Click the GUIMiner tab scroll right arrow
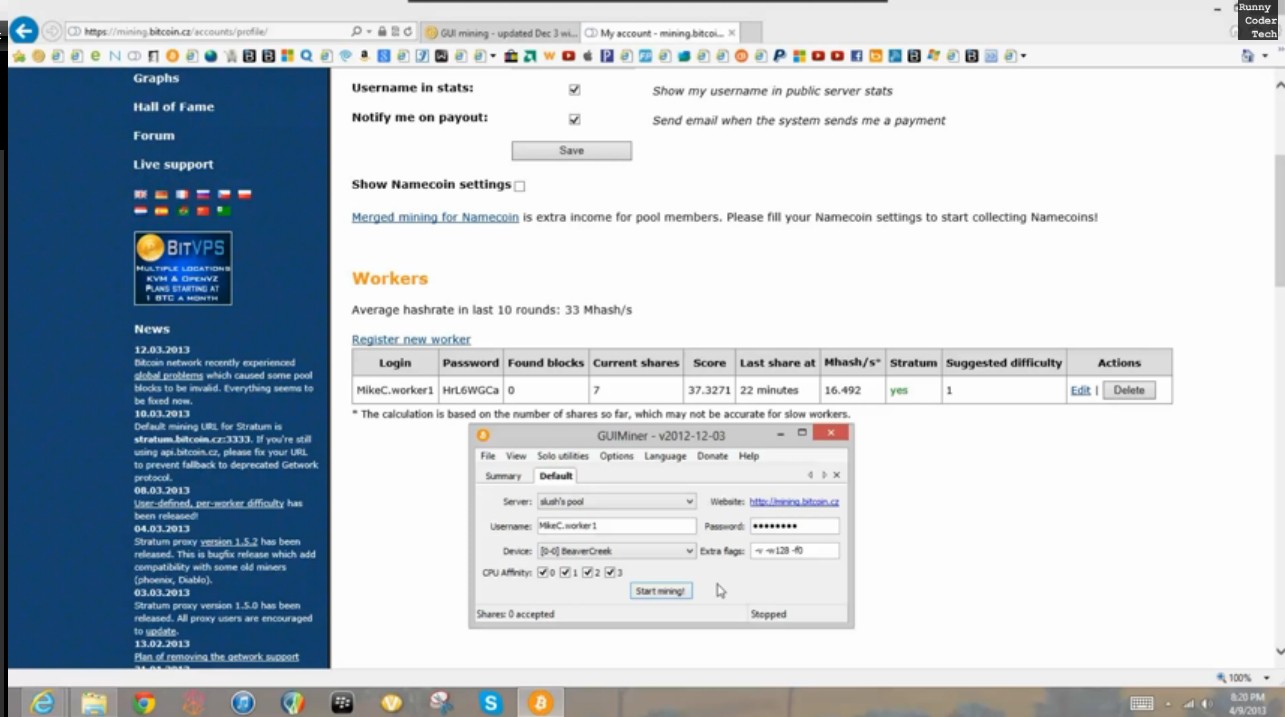This screenshot has height=717, width=1285. click(824, 475)
